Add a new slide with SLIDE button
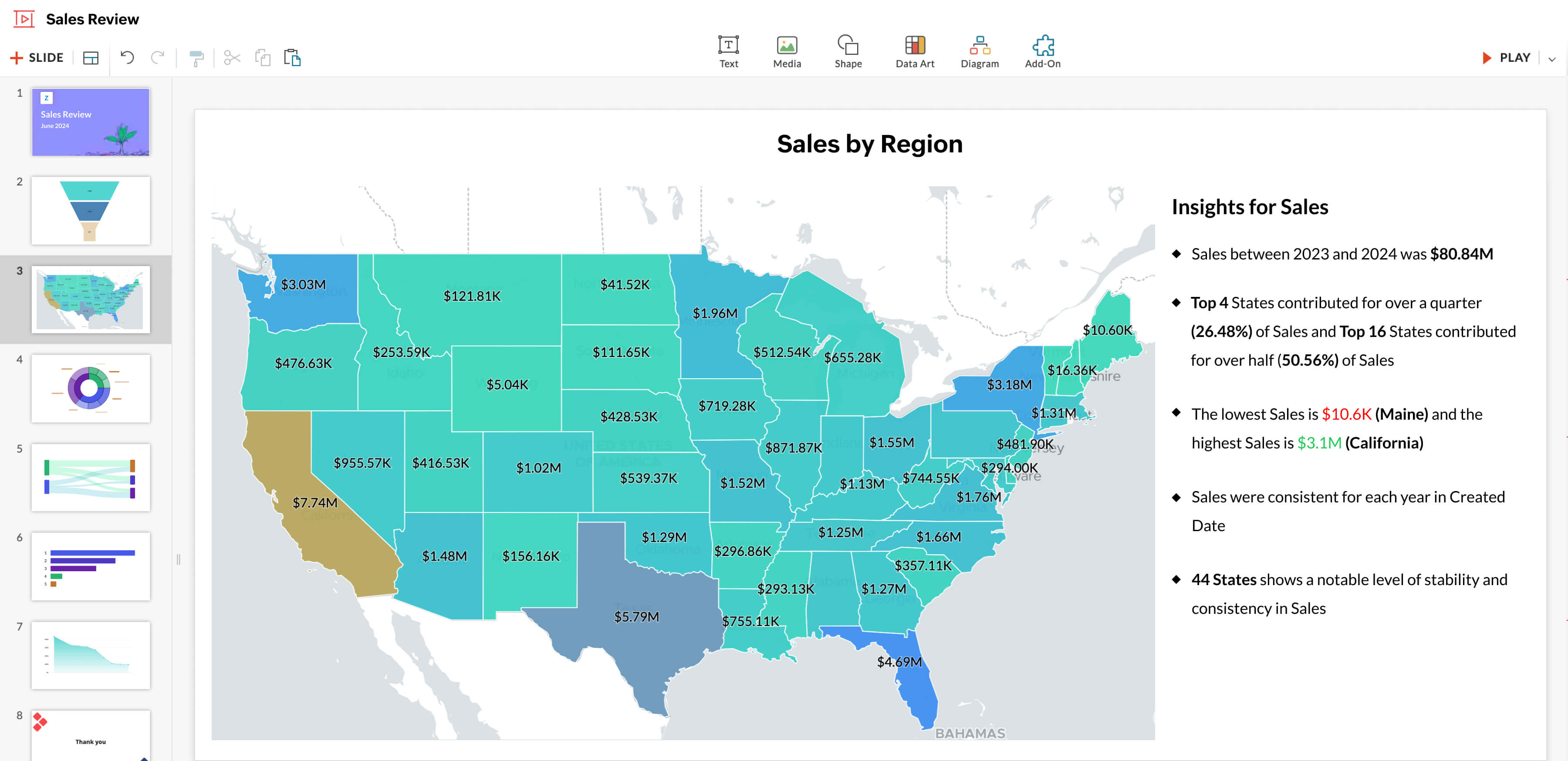 (x=37, y=58)
